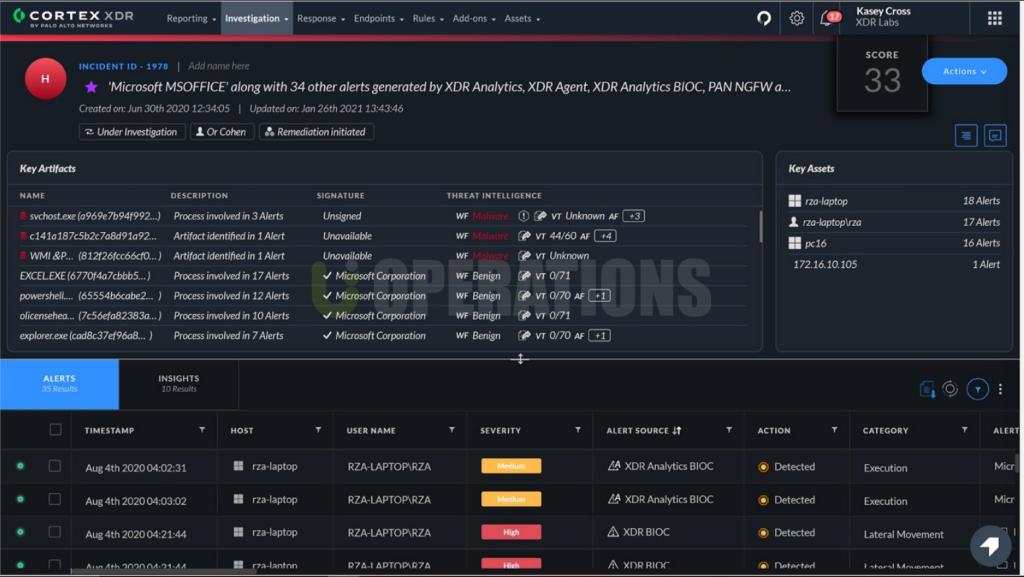Open the Endpoints menu
Screen dimensions: 1024x577
point(379,18)
